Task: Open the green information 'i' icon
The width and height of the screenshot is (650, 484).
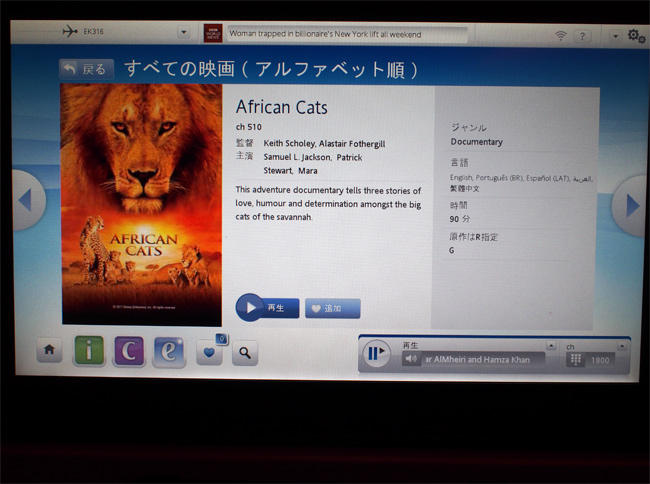Action: (89, 351)
